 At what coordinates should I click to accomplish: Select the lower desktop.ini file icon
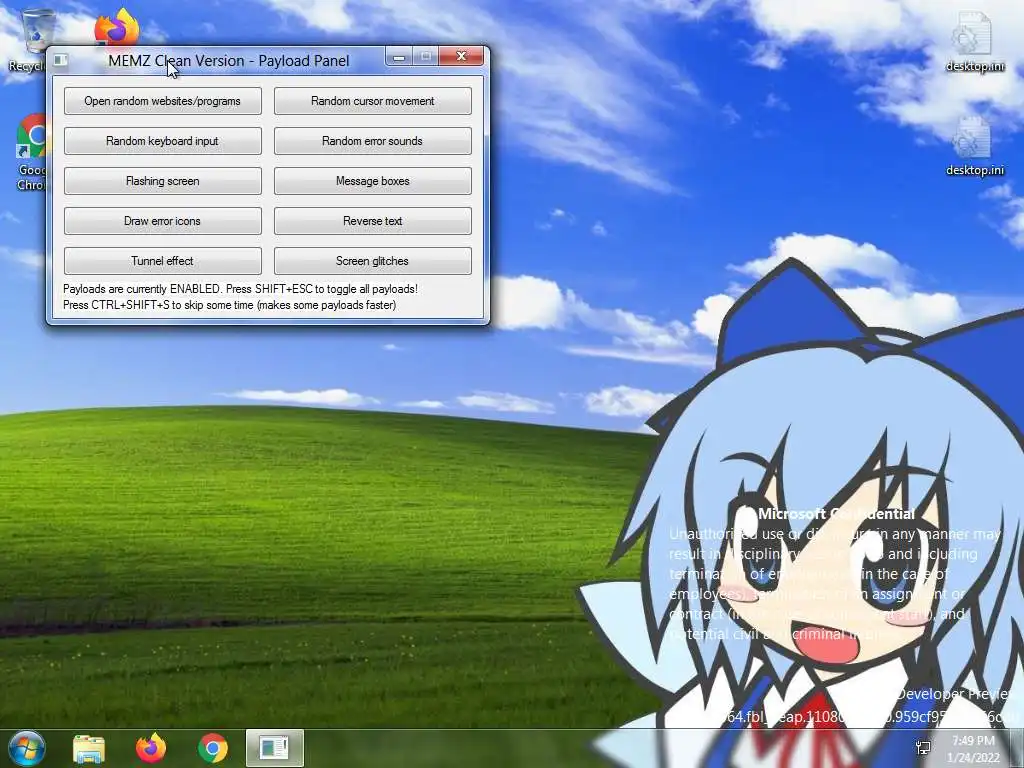click(974, 146)
